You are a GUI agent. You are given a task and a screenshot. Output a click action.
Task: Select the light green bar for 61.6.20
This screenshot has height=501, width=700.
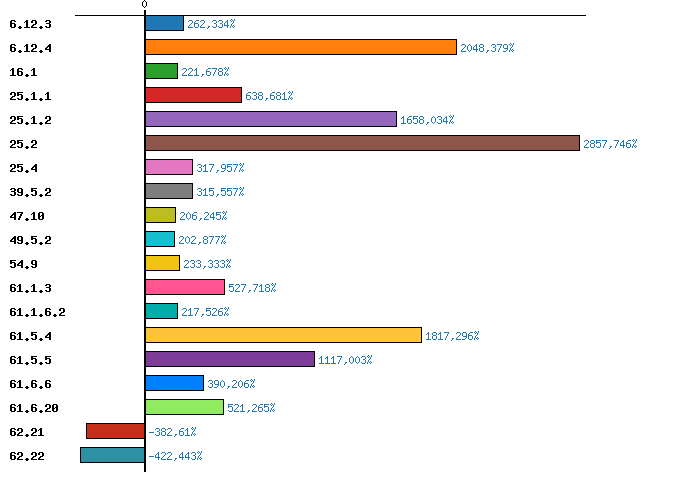point(184,407)
